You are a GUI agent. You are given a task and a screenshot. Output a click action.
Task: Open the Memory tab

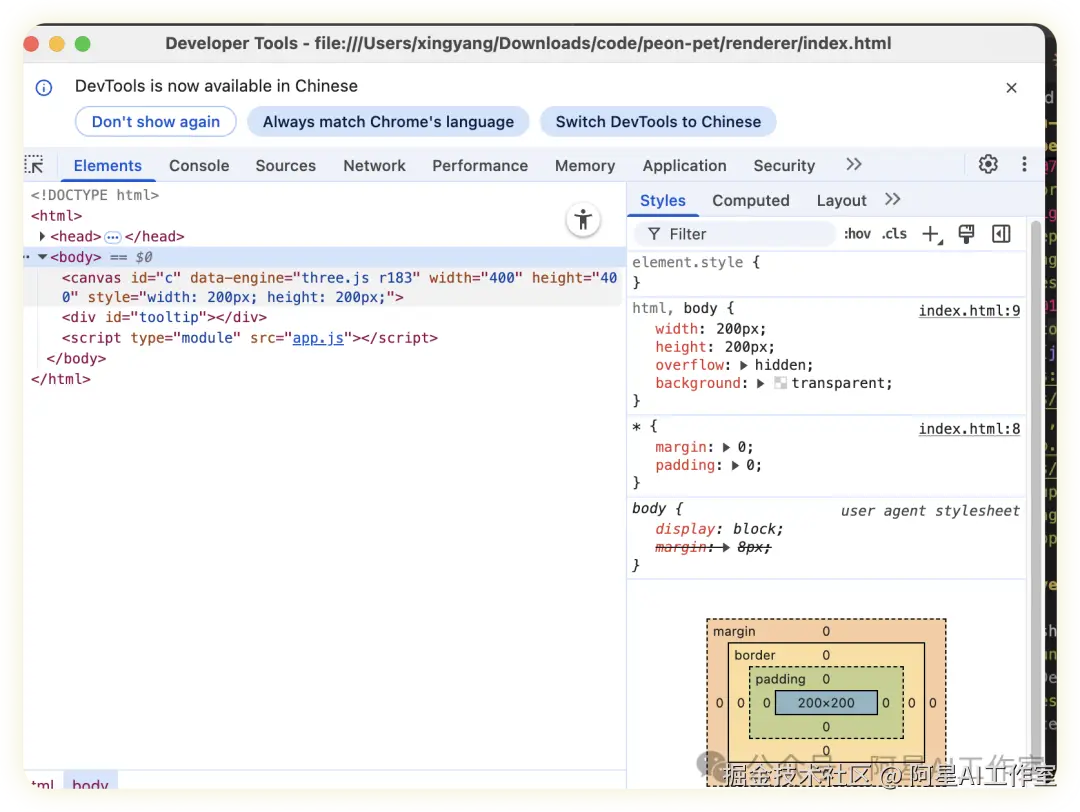pyautogui.click(x=585, y=166)
